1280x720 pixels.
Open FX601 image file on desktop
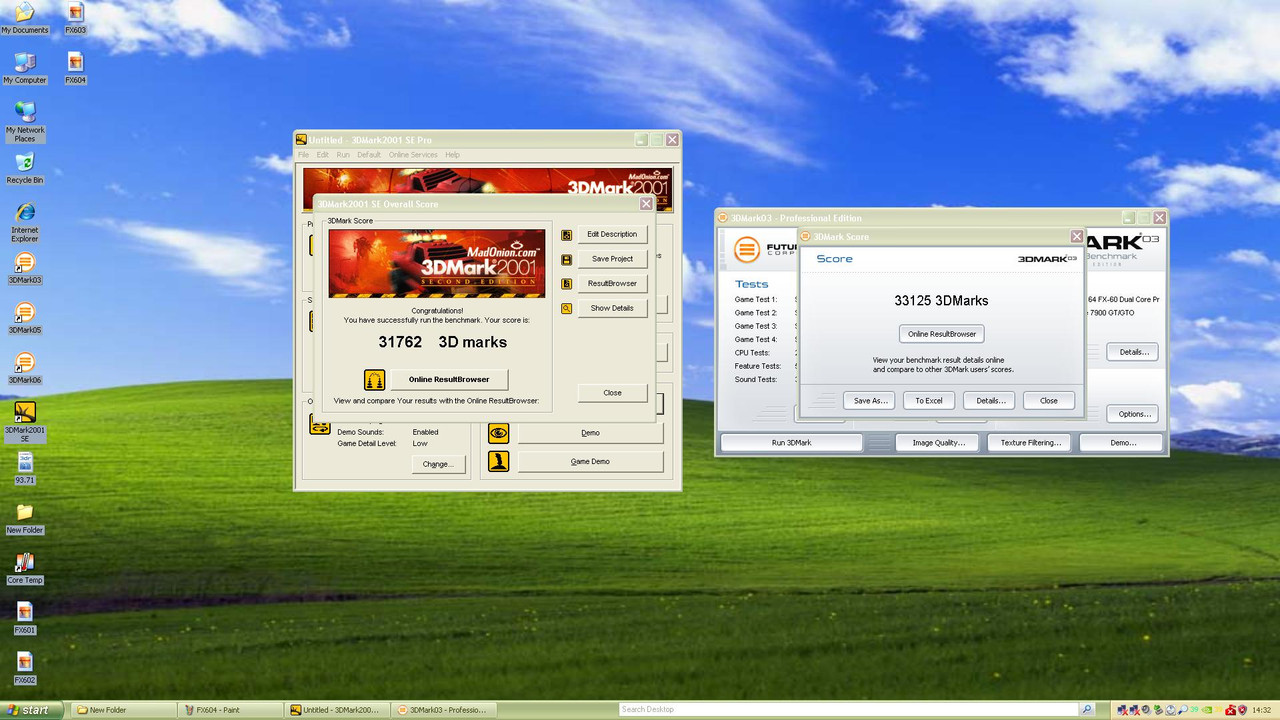tap(25, 618)
